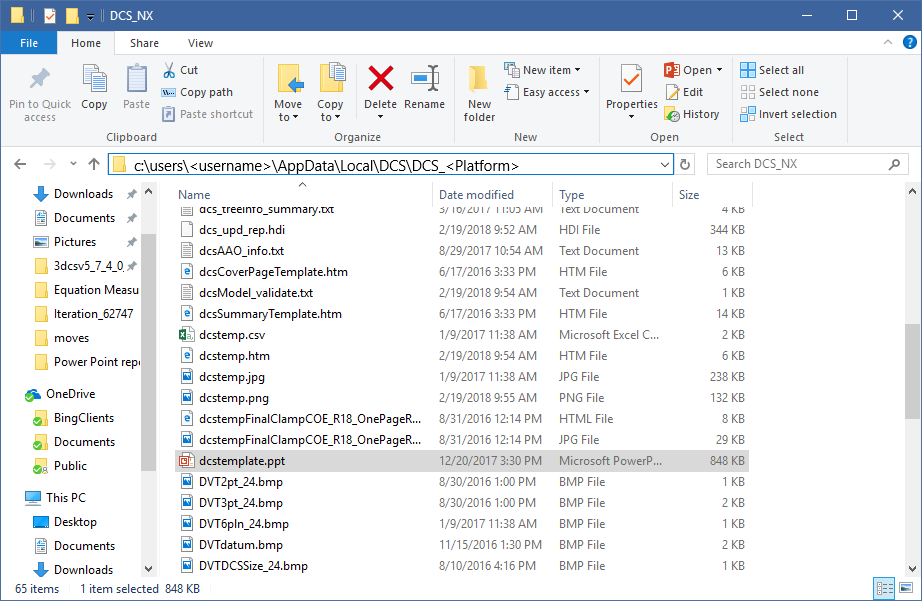Screen dimensions: 922x601
Task: Create a New folder using its ribbon icon
Action: (478, 90)
